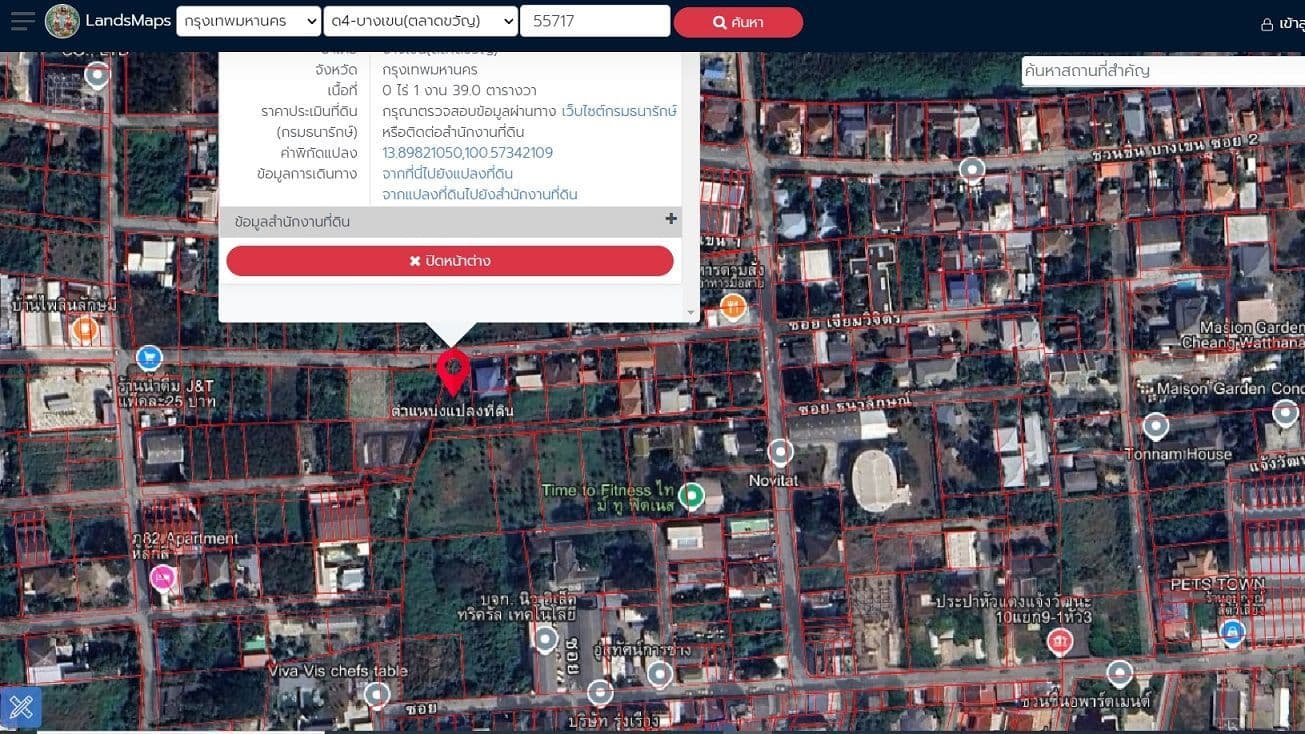Select the Time to Fitness green marker

pos(690,494)
